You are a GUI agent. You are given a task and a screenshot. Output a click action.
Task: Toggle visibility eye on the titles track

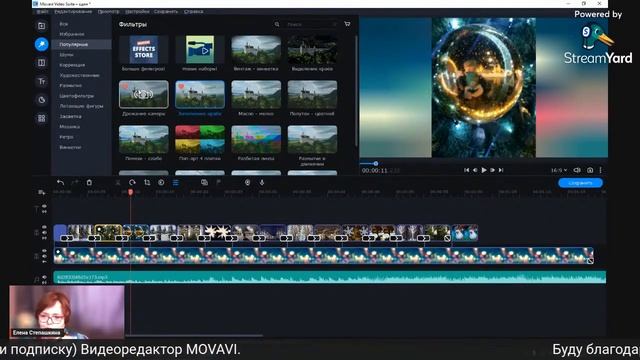point(44,207)
